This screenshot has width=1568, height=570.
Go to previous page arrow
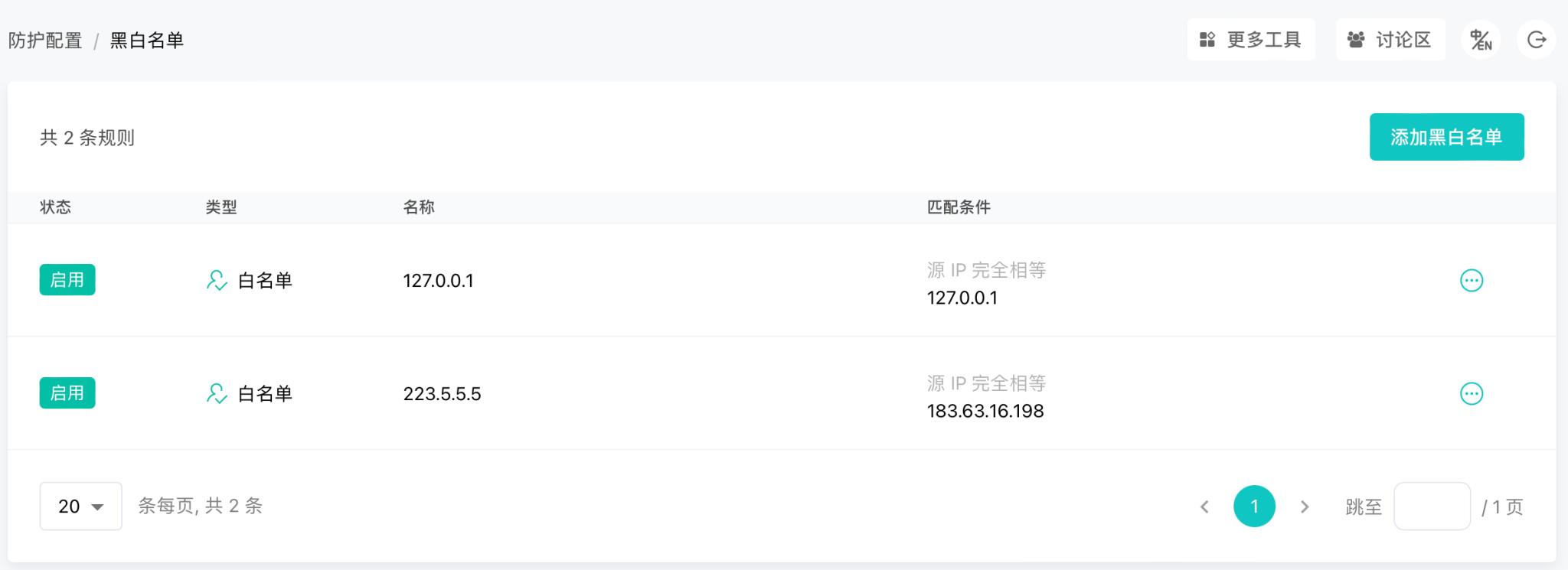click(x=1204, y=506)
